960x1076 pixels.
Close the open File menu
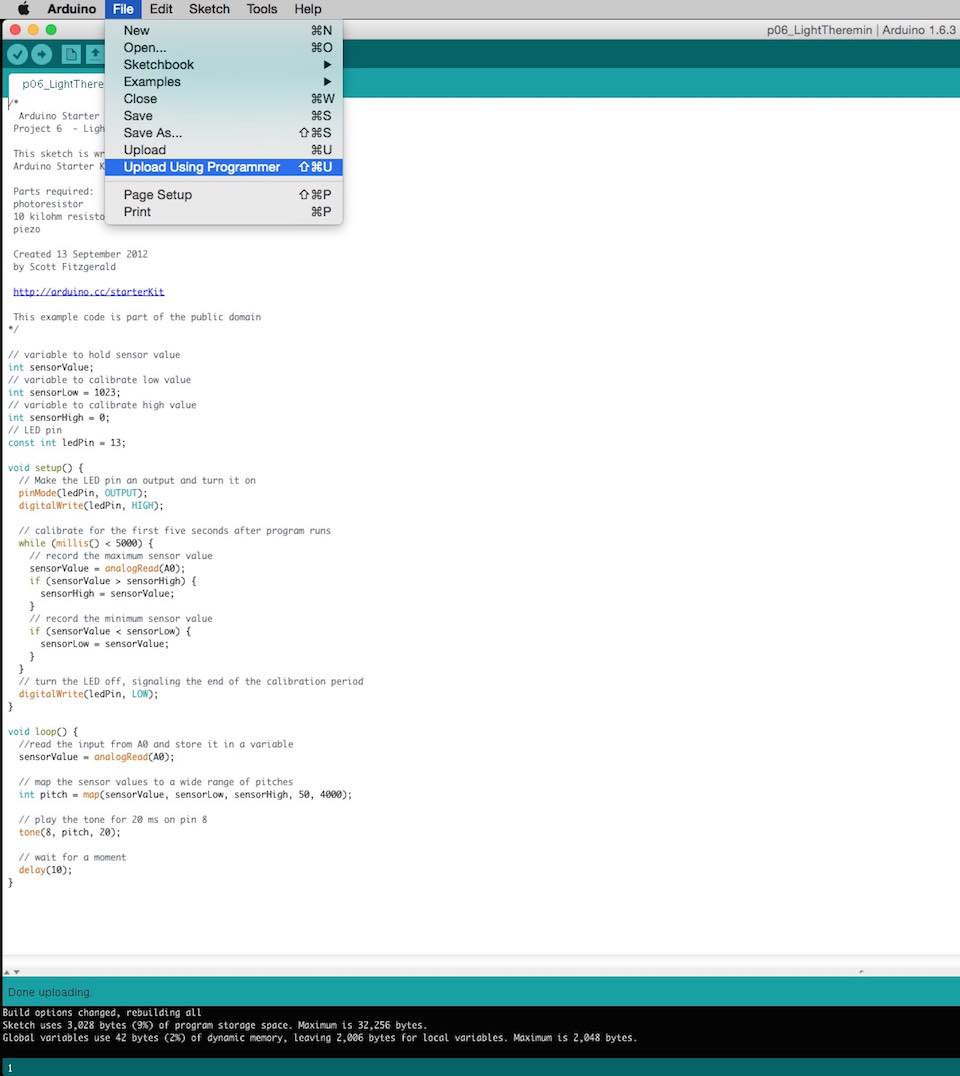coord(123,9)
